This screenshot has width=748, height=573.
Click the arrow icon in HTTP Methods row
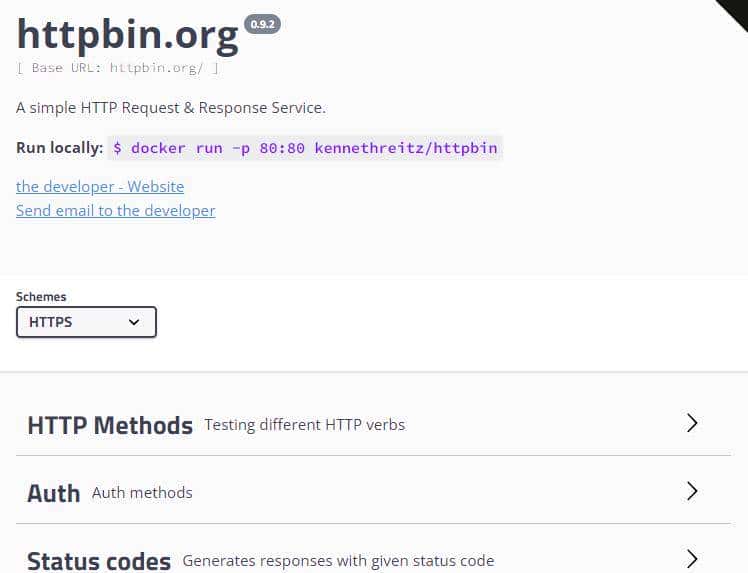click(x=692, y=423)
